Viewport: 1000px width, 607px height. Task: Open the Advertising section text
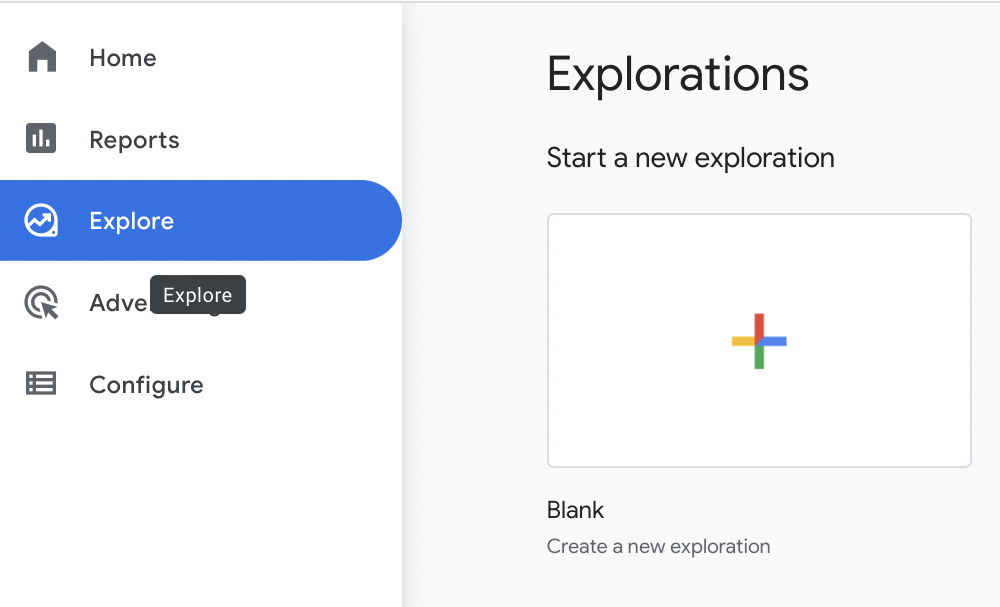tap(118, 303)
